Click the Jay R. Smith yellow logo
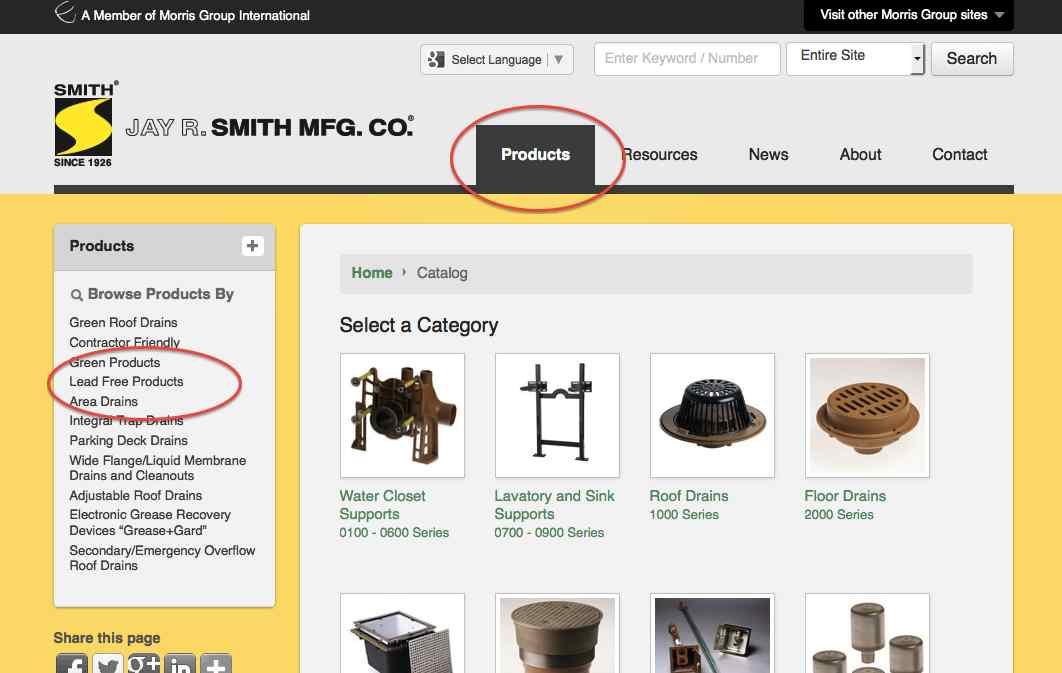The width and height of the screenshot is (1062, 673). tap(84, 124)
